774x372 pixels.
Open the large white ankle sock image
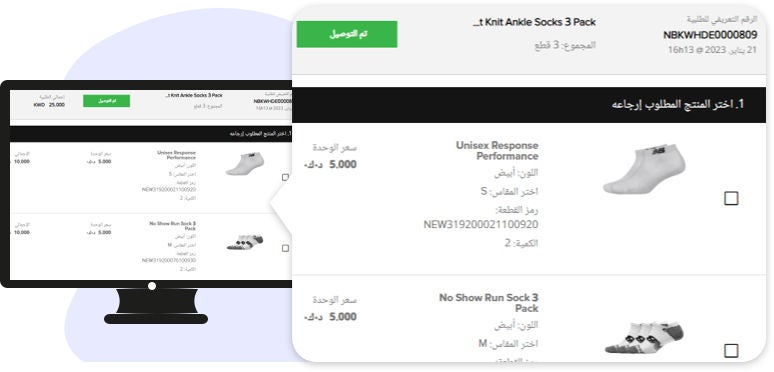tap(644, 169)
